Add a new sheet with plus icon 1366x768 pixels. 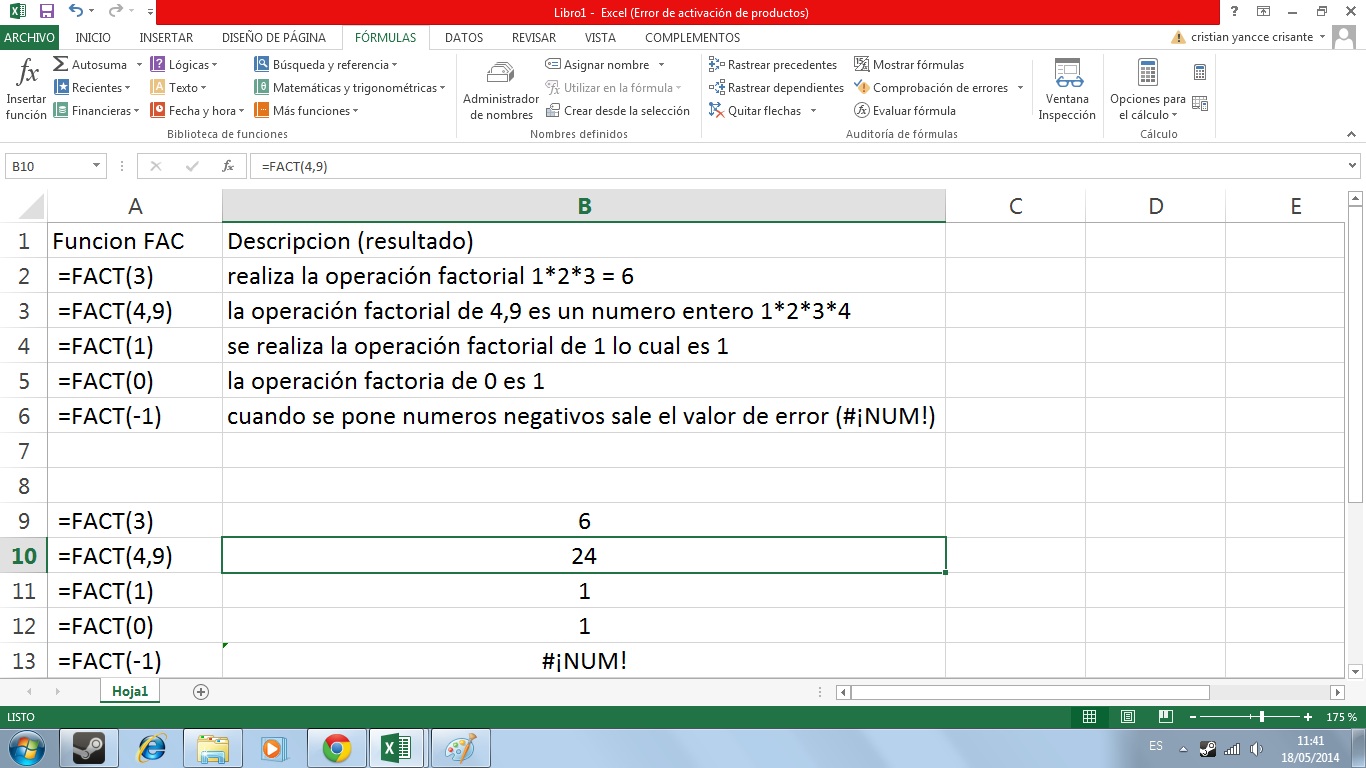pyautogui.click(x=201, y=692)
